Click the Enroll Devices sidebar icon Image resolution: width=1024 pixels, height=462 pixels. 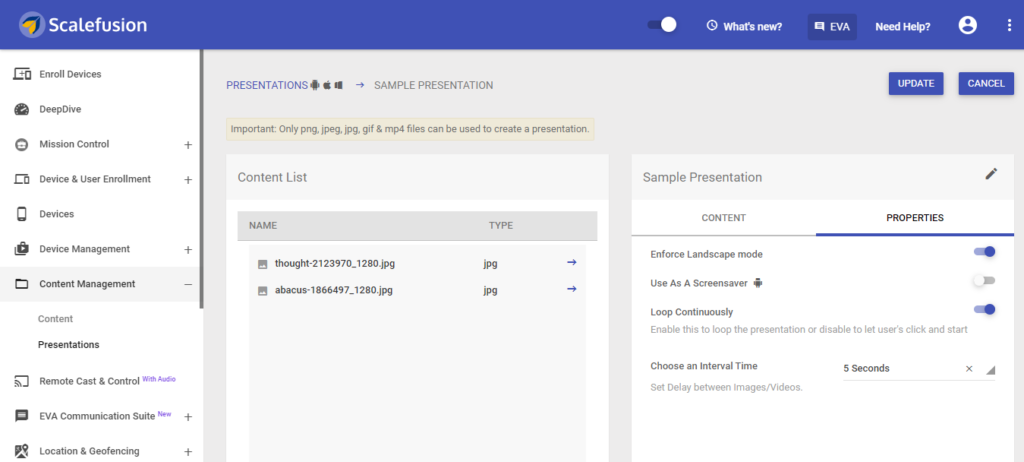[22, 74]
